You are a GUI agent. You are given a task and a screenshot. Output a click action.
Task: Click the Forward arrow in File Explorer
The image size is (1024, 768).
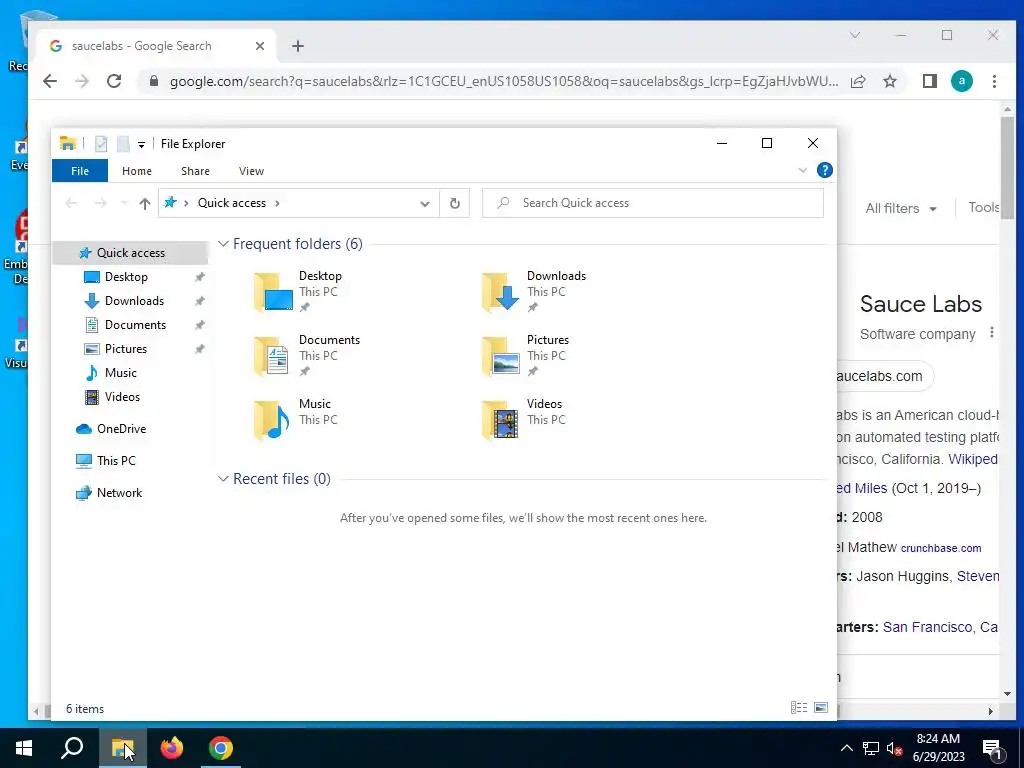[x=100, y=203]
